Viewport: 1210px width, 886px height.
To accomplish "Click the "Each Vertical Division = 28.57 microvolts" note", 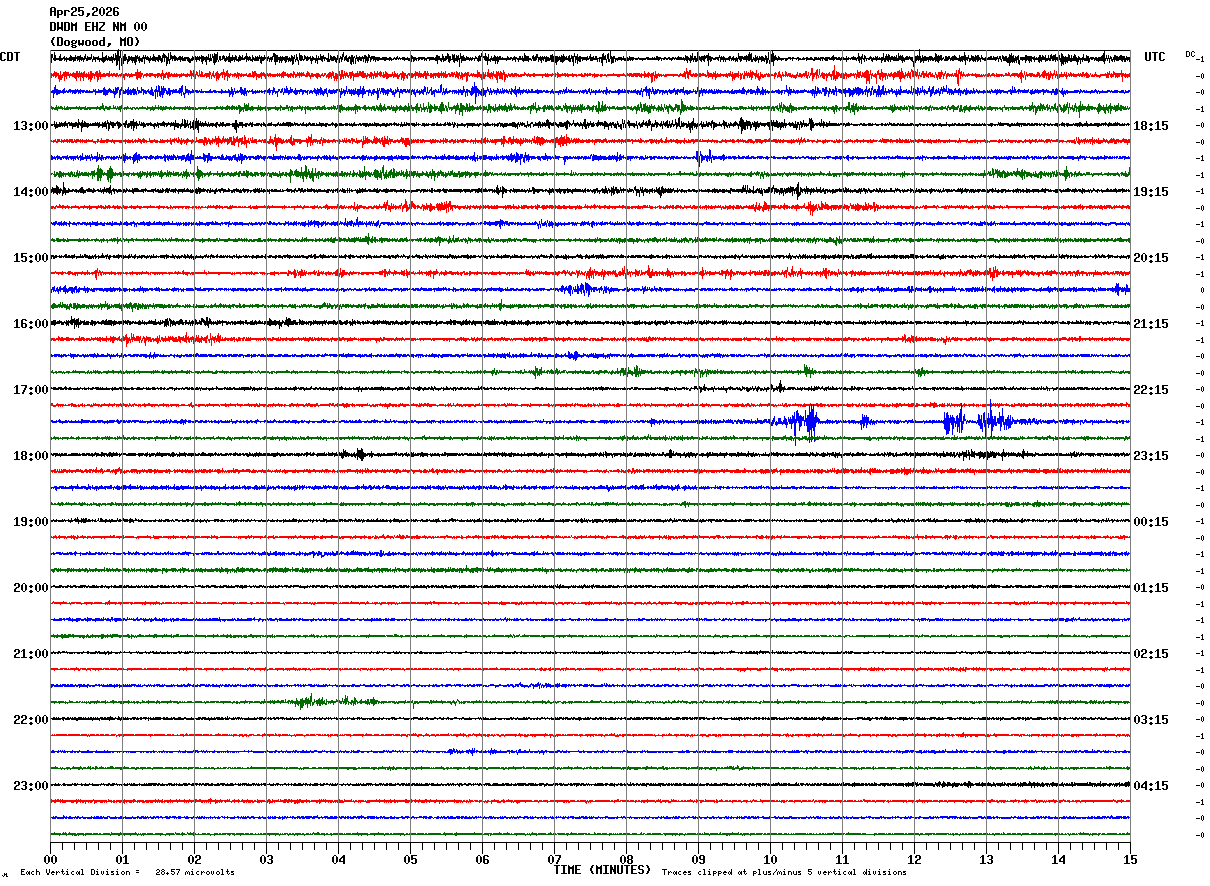I will tap(128, 873).
